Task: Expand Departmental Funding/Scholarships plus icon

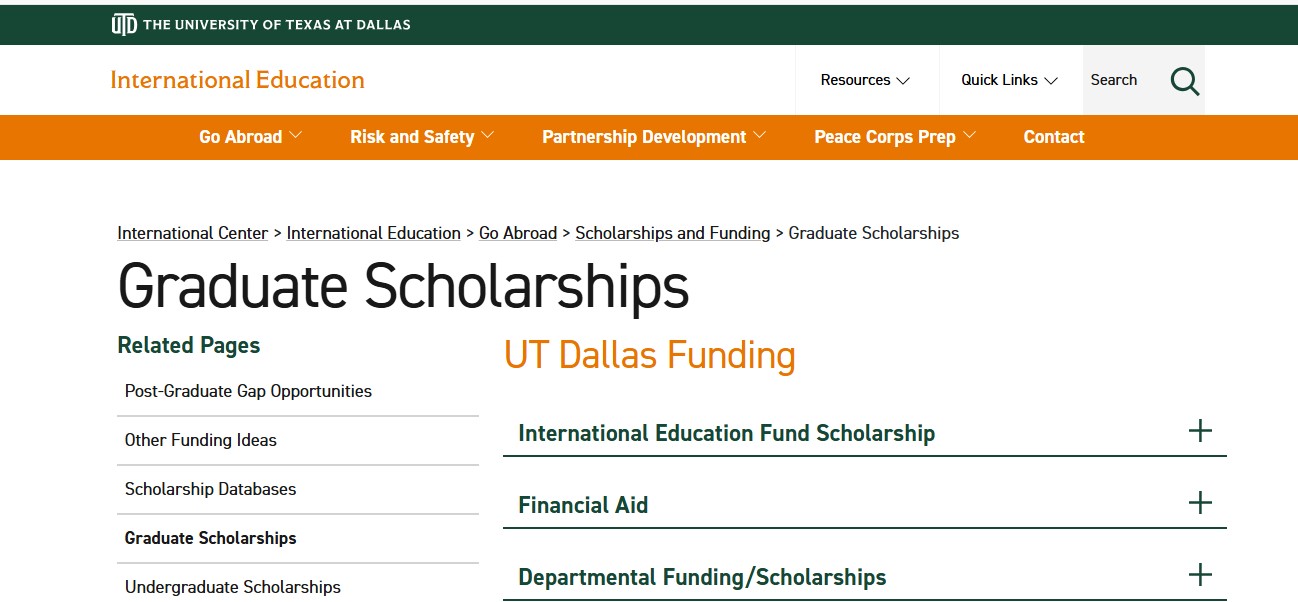Action: coord(1199,575)
